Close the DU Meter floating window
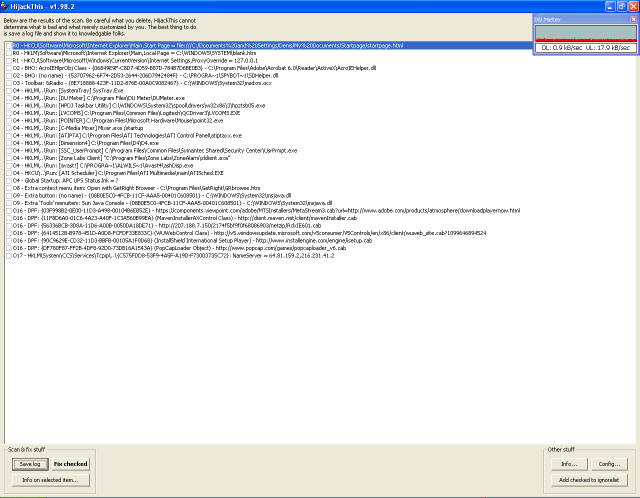Viewport: 640px width, 498px height. (633, 19)
